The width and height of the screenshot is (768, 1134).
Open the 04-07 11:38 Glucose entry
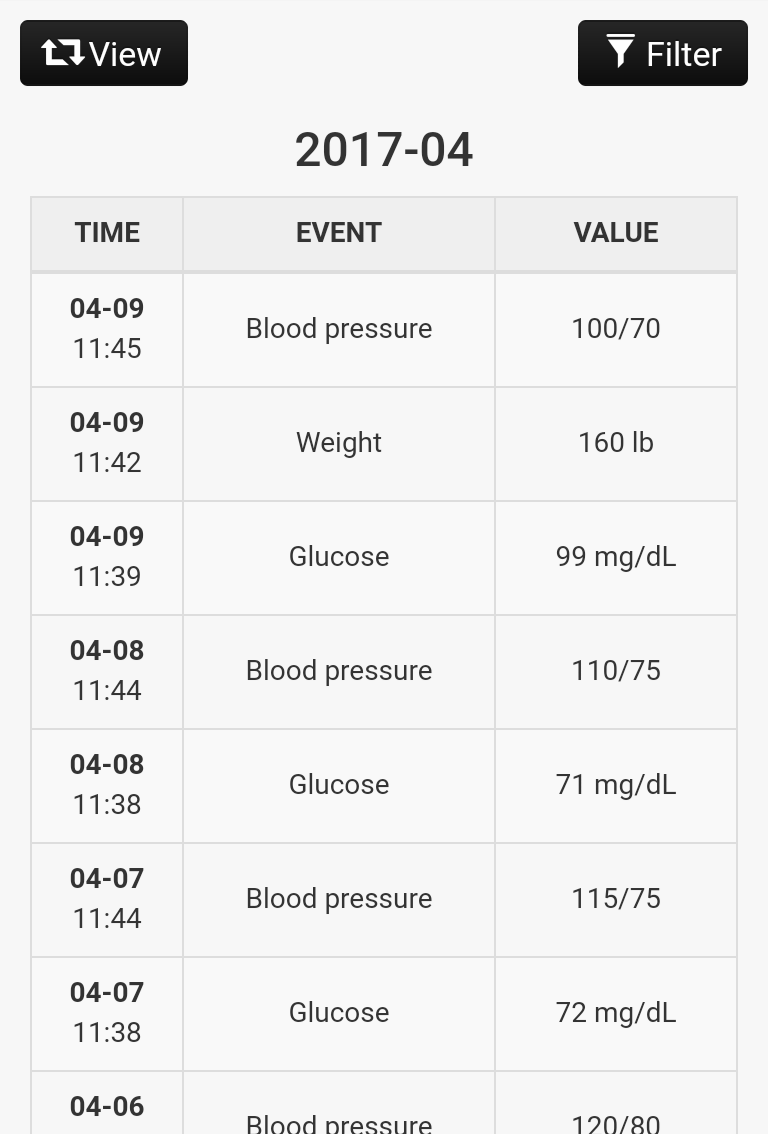[x=339, y=1013]
